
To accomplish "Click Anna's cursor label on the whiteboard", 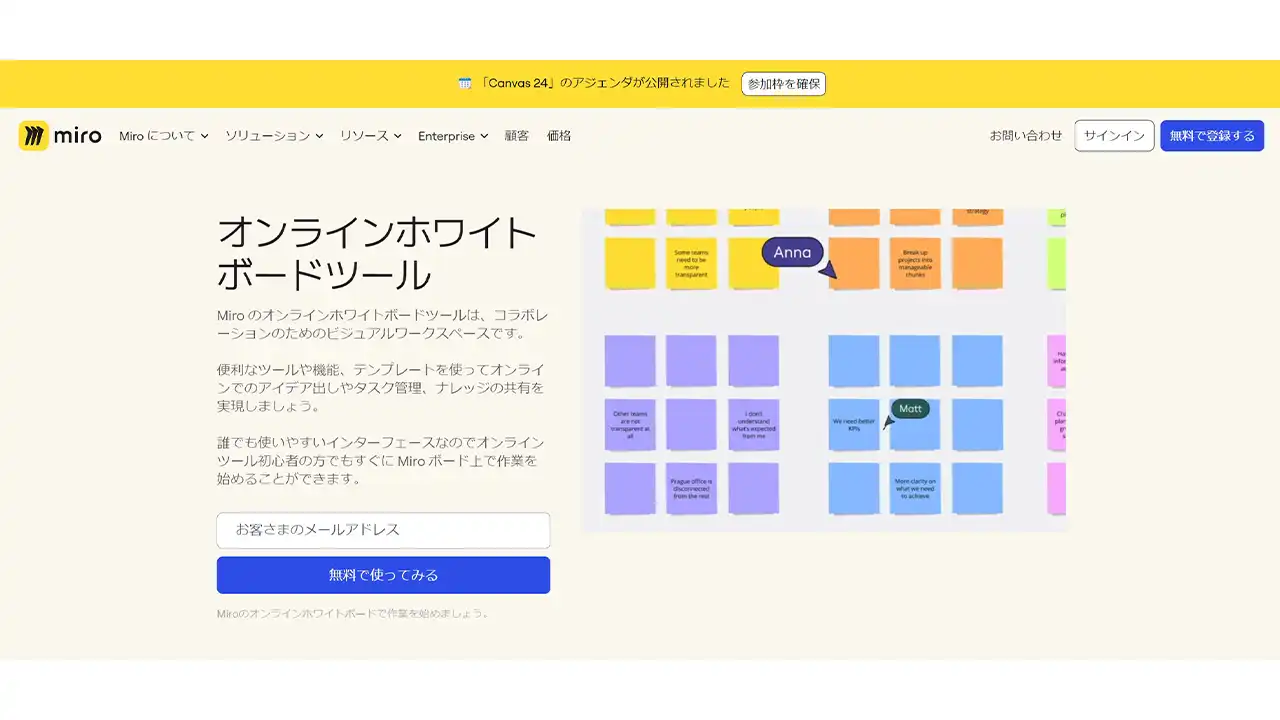I will pyautogui.click(x=791, y=252).
